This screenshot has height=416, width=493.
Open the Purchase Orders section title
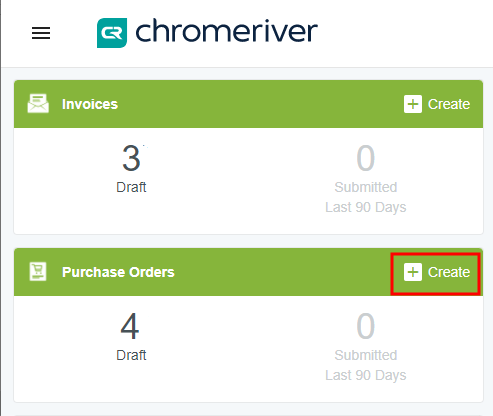(118, 272)
